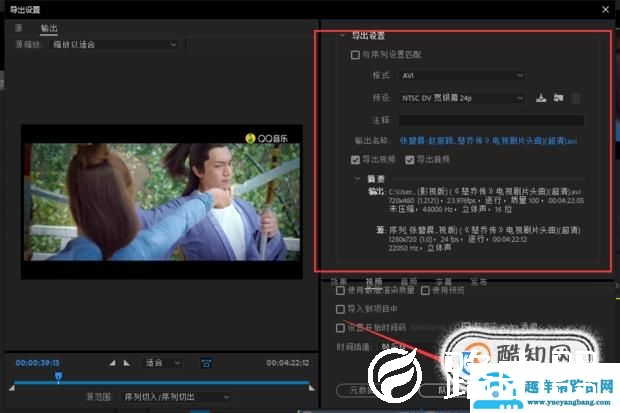Click the set in point icon

[112, 363]
